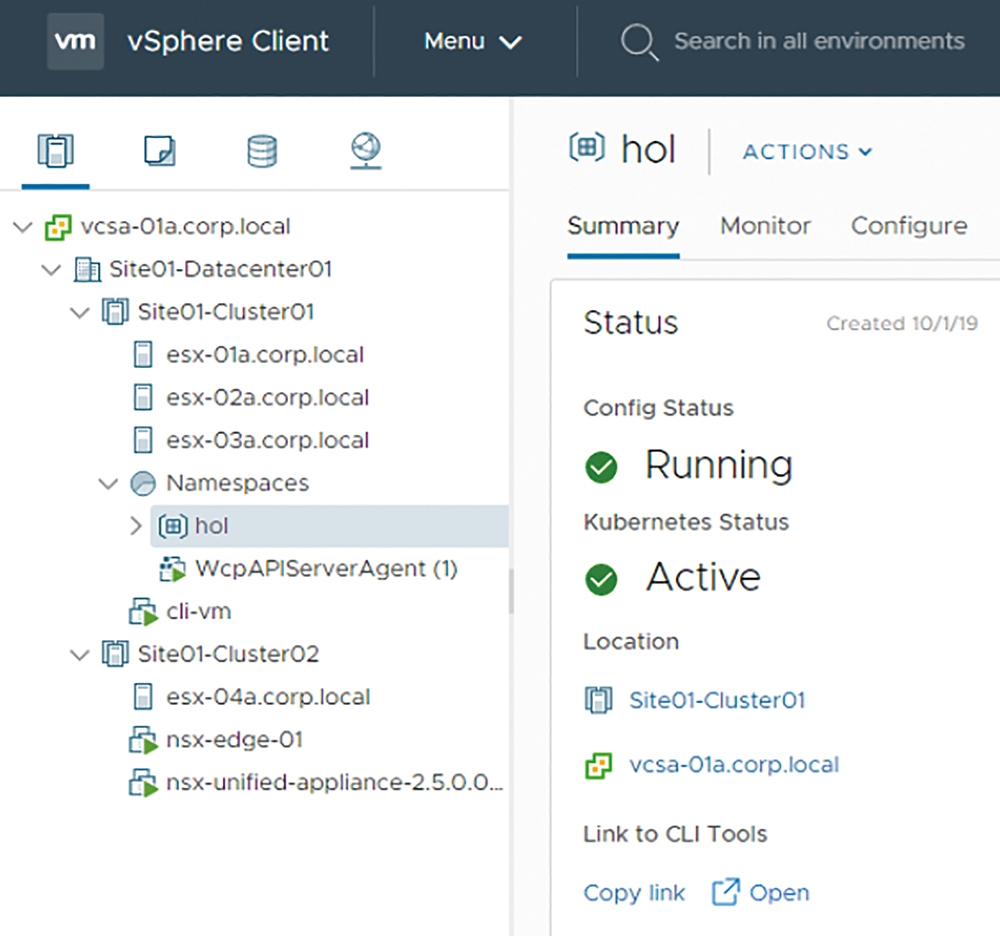Click the Running config status text
Viewport: 1000px width, 936px height.
tap(719, 465)
